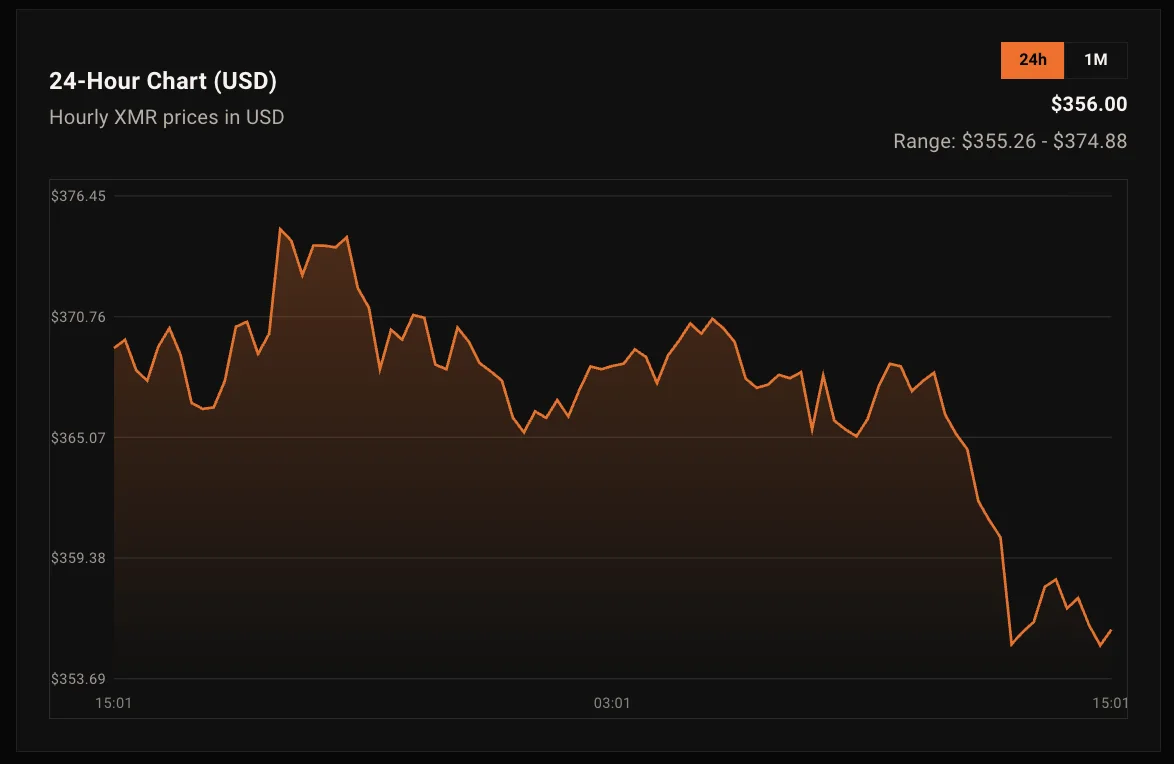Screen dimensions: 1174x764
Task: Click the starting 15:01 time axis label
Action: point(113,703)
